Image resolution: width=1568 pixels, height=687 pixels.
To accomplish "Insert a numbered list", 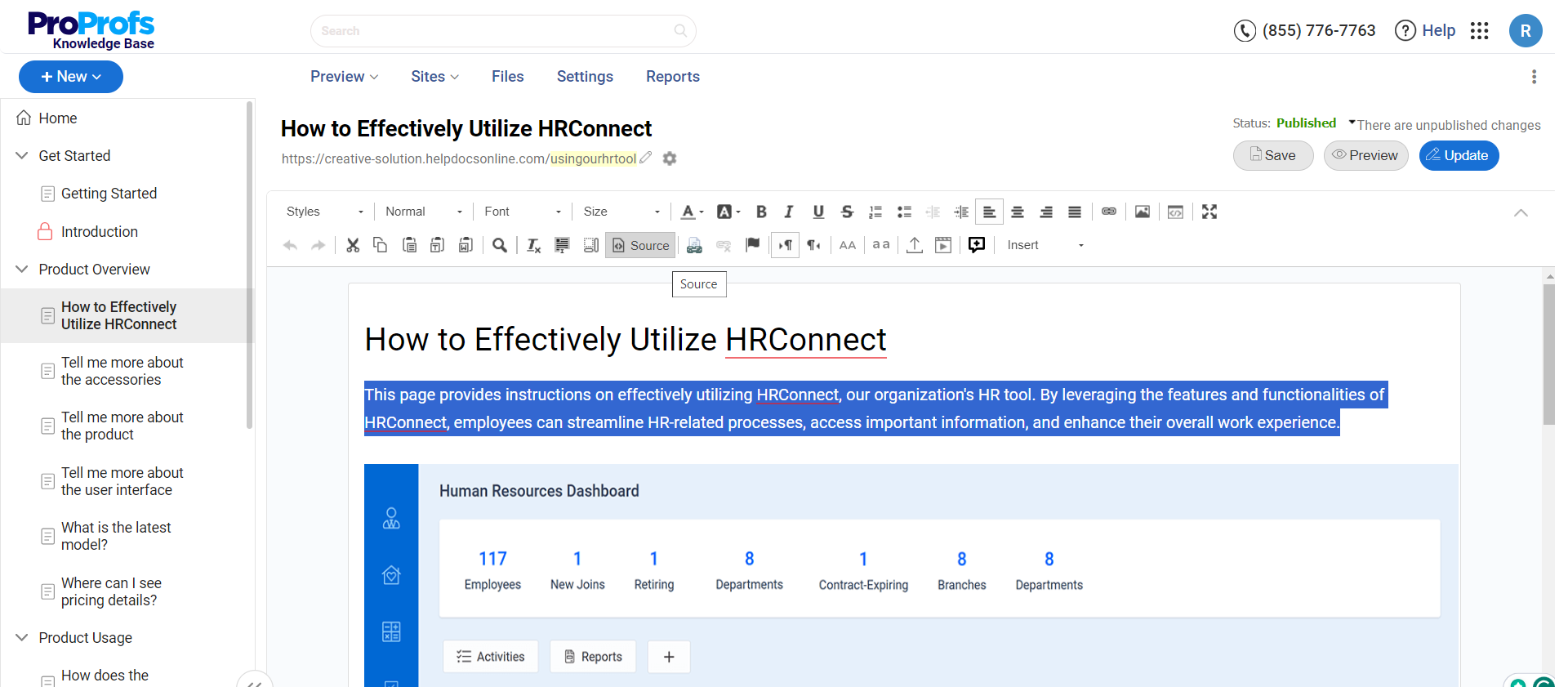I will (875, 212).
